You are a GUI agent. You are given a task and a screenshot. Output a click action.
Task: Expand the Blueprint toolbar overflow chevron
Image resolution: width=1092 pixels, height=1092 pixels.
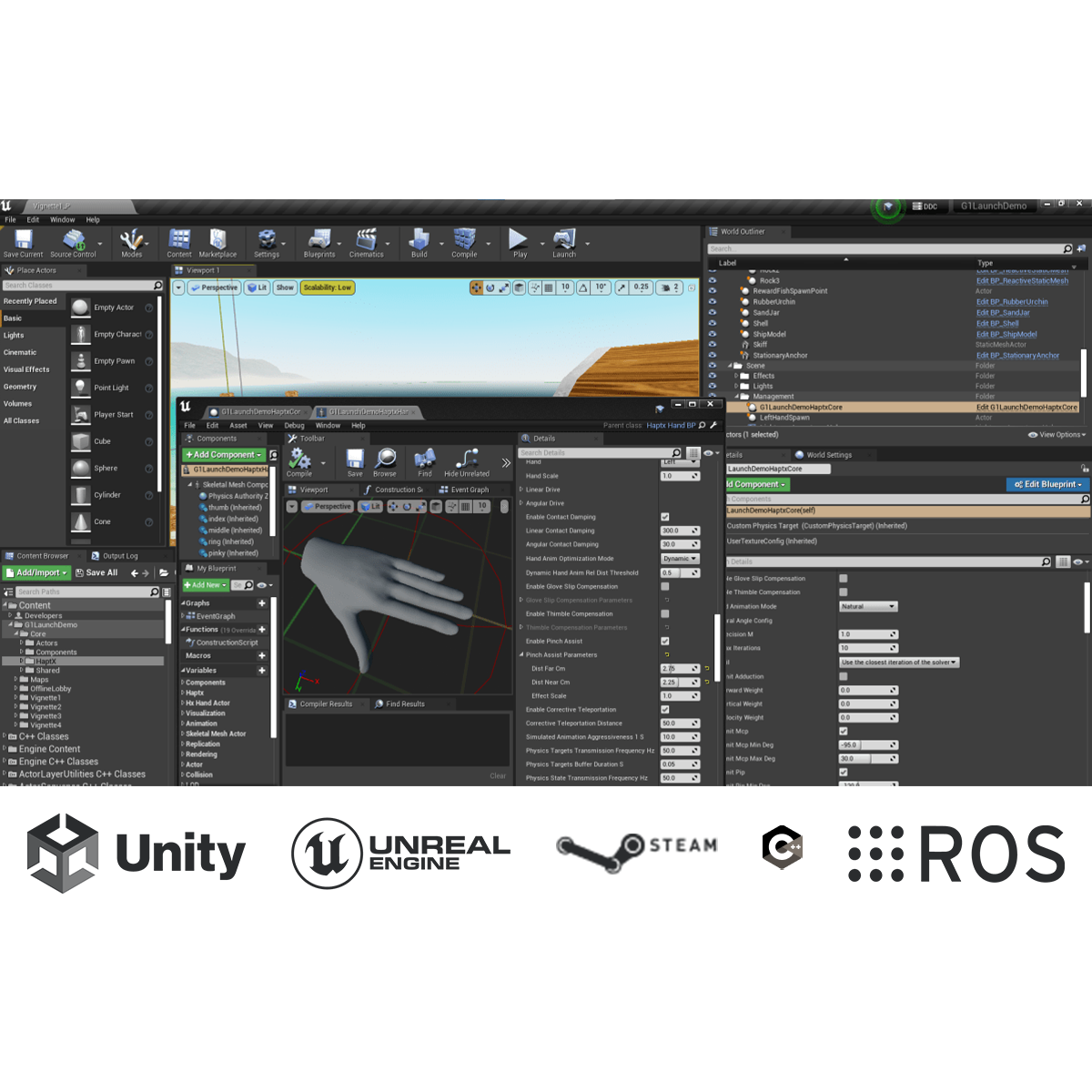(506, 462)
